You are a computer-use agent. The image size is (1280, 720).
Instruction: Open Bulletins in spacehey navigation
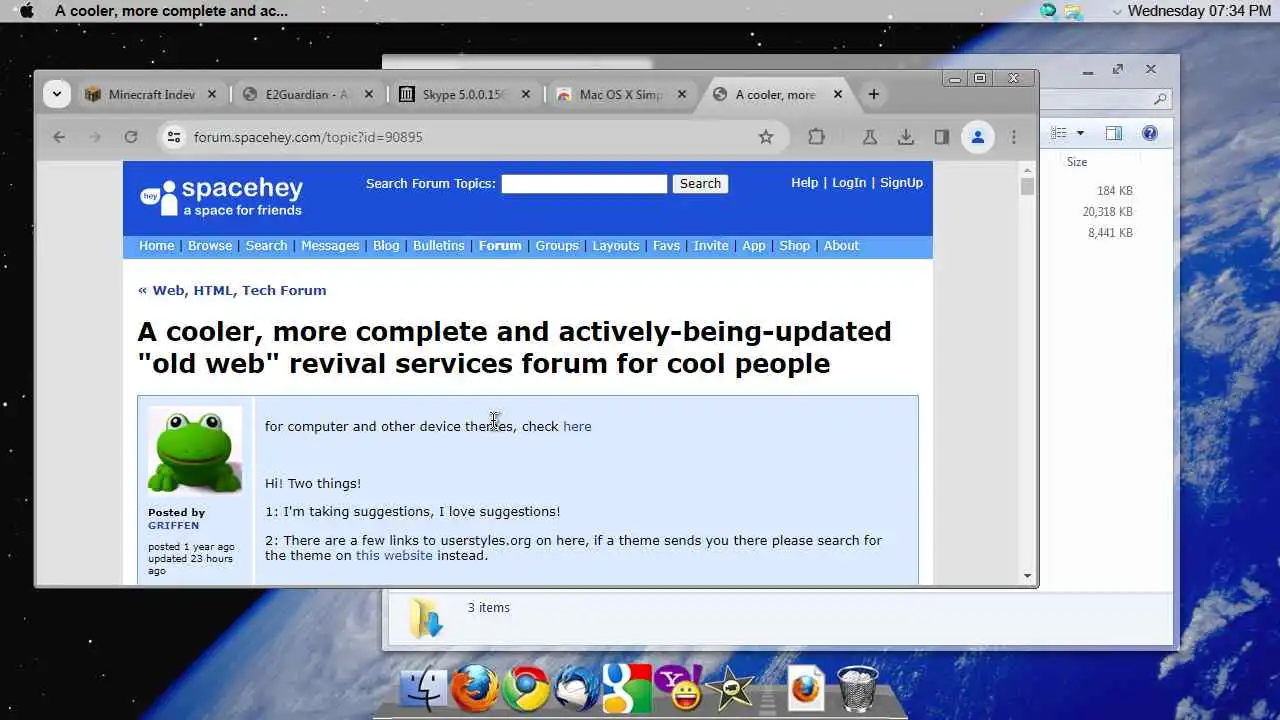click(x=439, y=245)
